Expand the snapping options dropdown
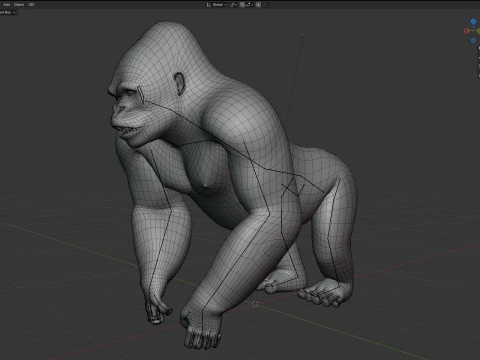Screen dimensions: 480x360 point(249,5)
